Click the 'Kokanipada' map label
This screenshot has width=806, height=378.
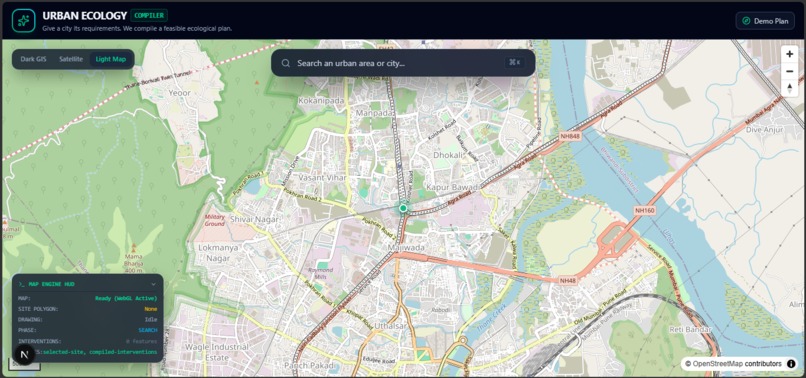(321, 101)
